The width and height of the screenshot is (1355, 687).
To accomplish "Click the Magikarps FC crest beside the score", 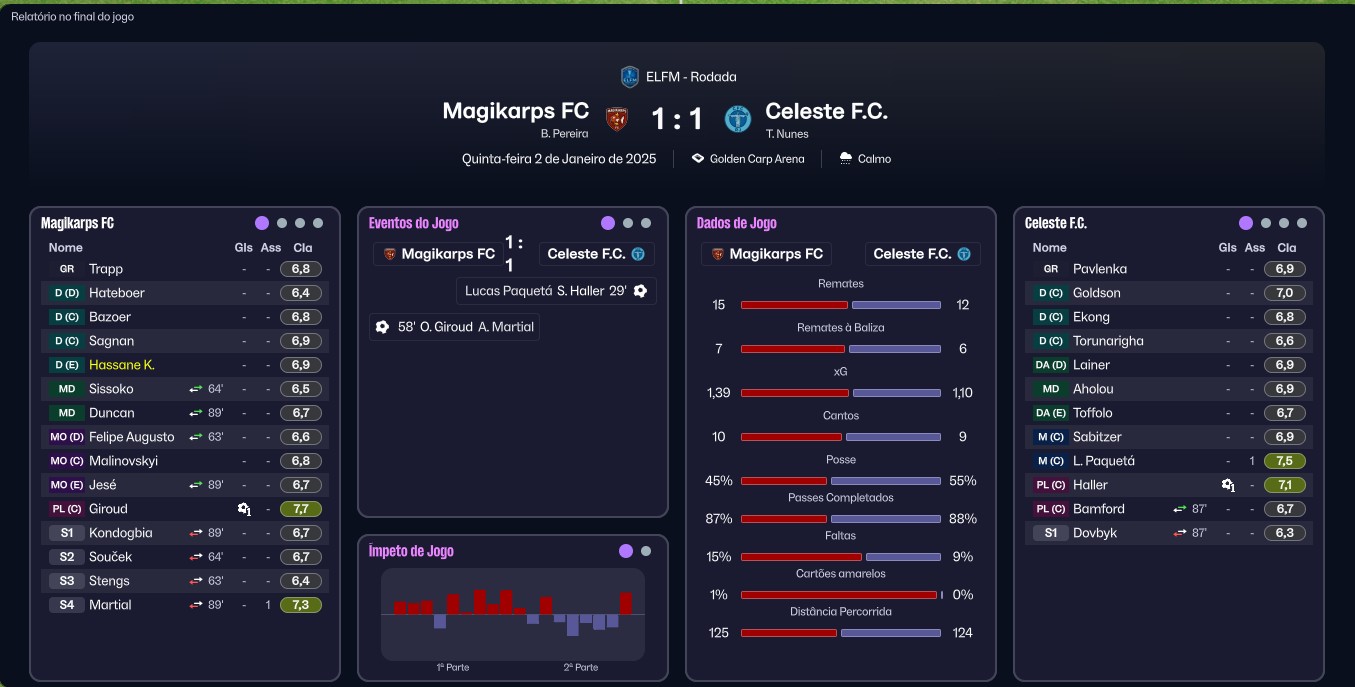I will point(617,119).
